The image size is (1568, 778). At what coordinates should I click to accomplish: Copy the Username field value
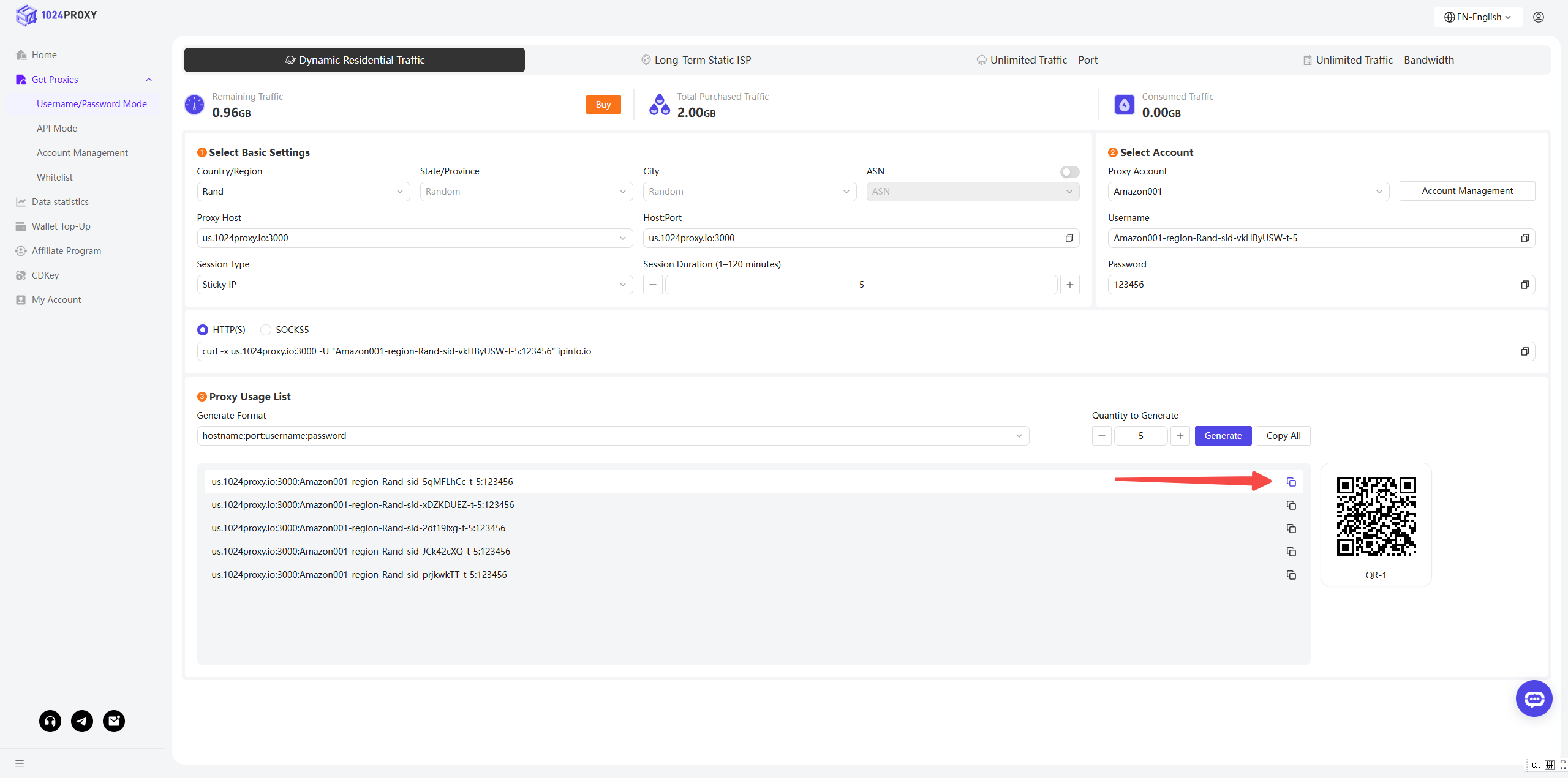pyautogui.click(x=1525, y=238)
